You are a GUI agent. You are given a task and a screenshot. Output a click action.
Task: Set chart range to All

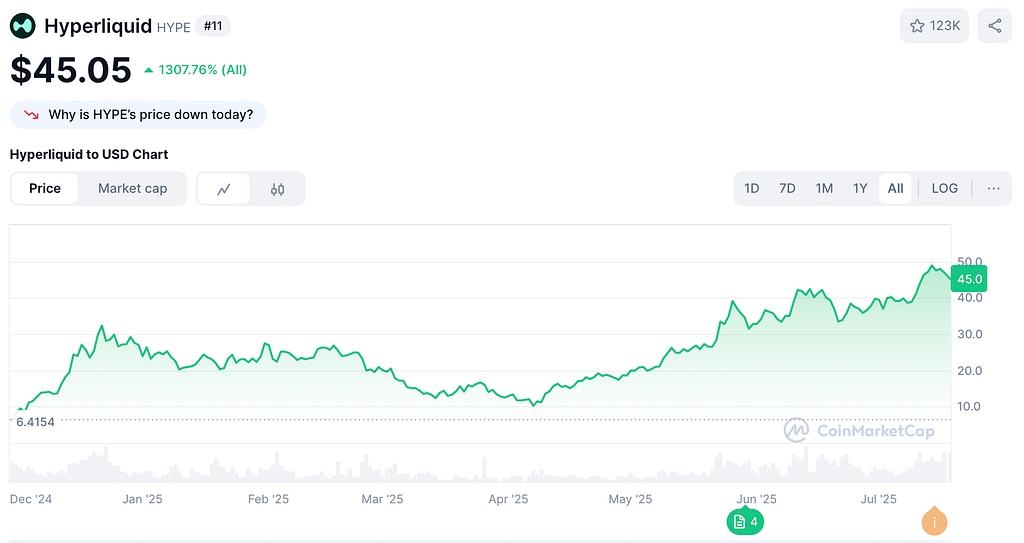coord(895,188)
